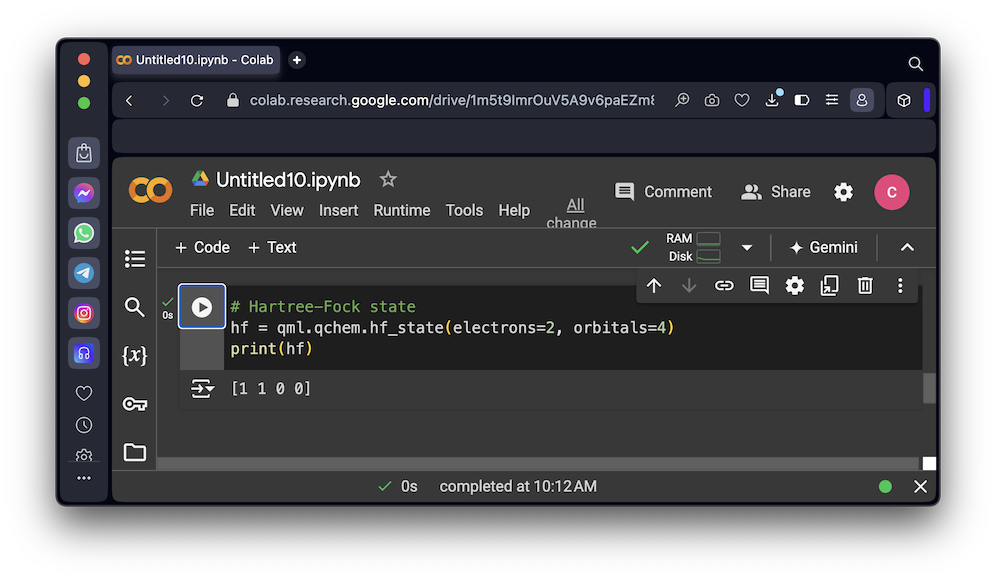Run the Hartree-Fock code cell
996x580 pixels.
202,308
